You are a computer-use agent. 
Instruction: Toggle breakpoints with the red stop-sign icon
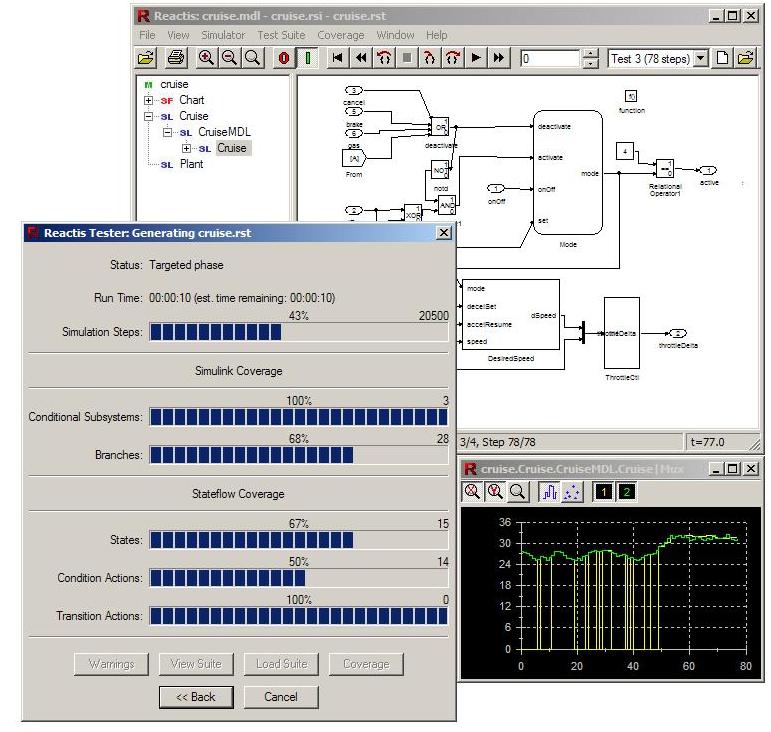(284, 58)
